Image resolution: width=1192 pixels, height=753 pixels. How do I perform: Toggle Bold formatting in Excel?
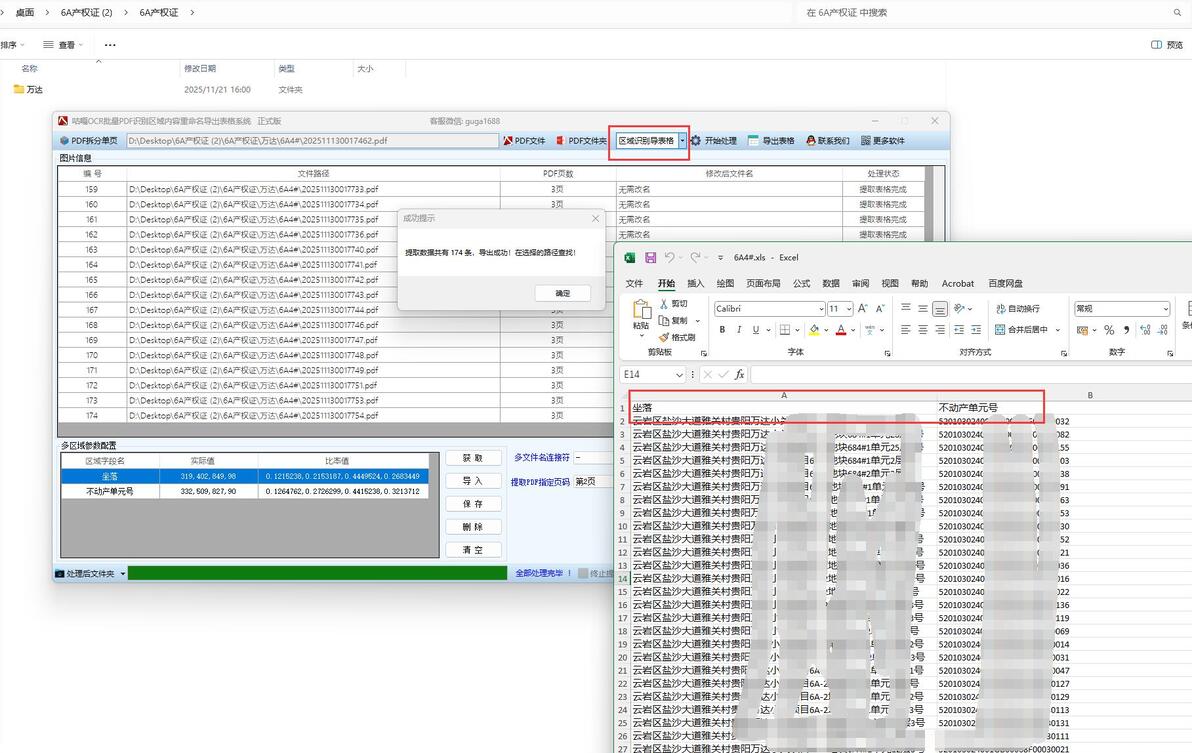[x=722, y=330]
